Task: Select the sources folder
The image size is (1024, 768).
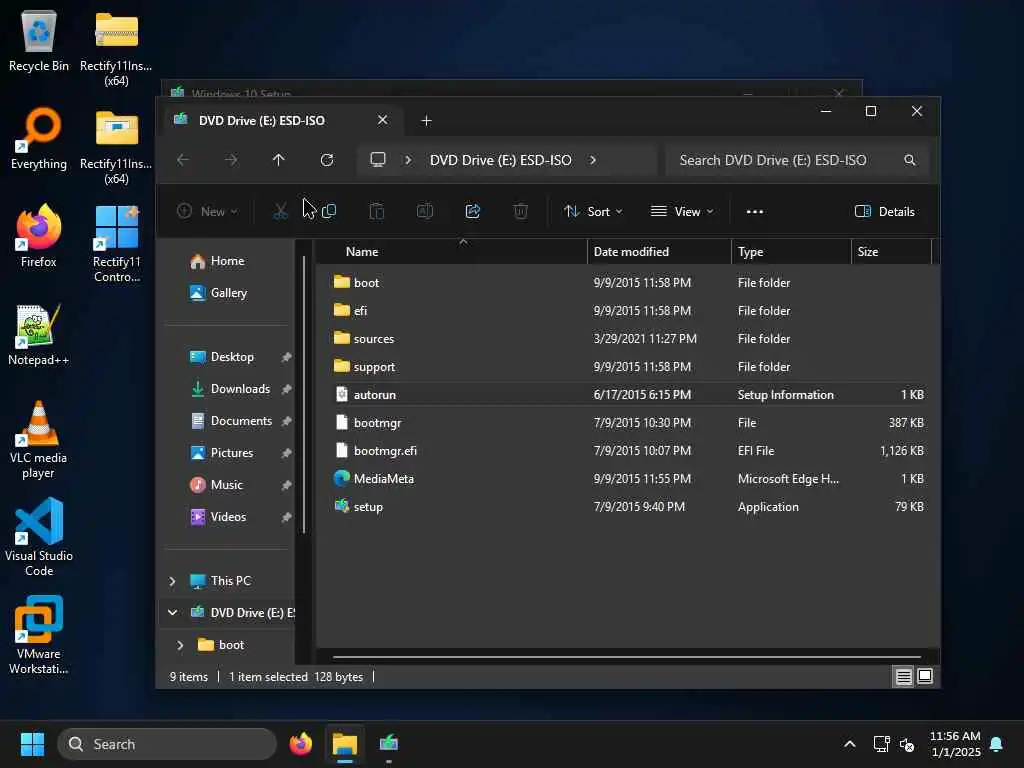Action: coord(628,339)
